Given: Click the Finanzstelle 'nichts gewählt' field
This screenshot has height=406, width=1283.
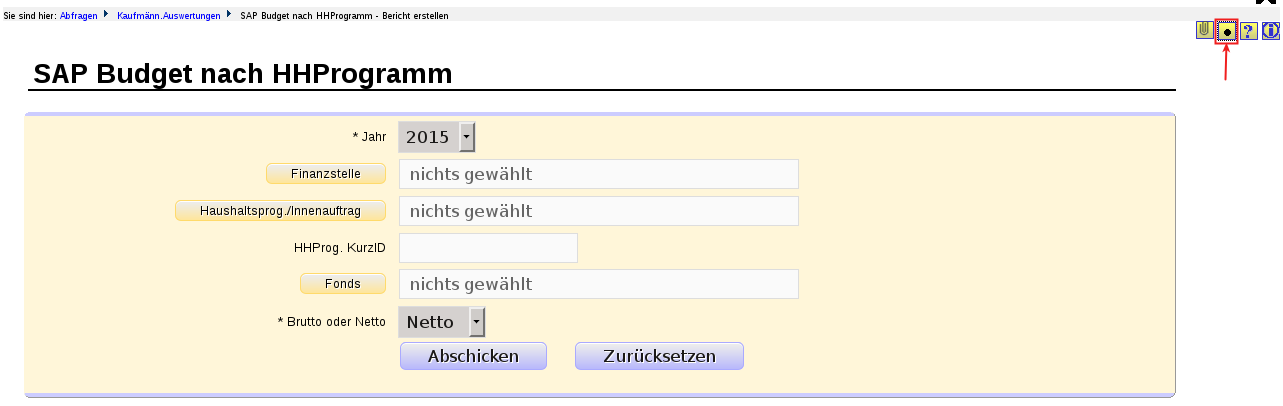Looking at the screenshot, I should point(599,174).
